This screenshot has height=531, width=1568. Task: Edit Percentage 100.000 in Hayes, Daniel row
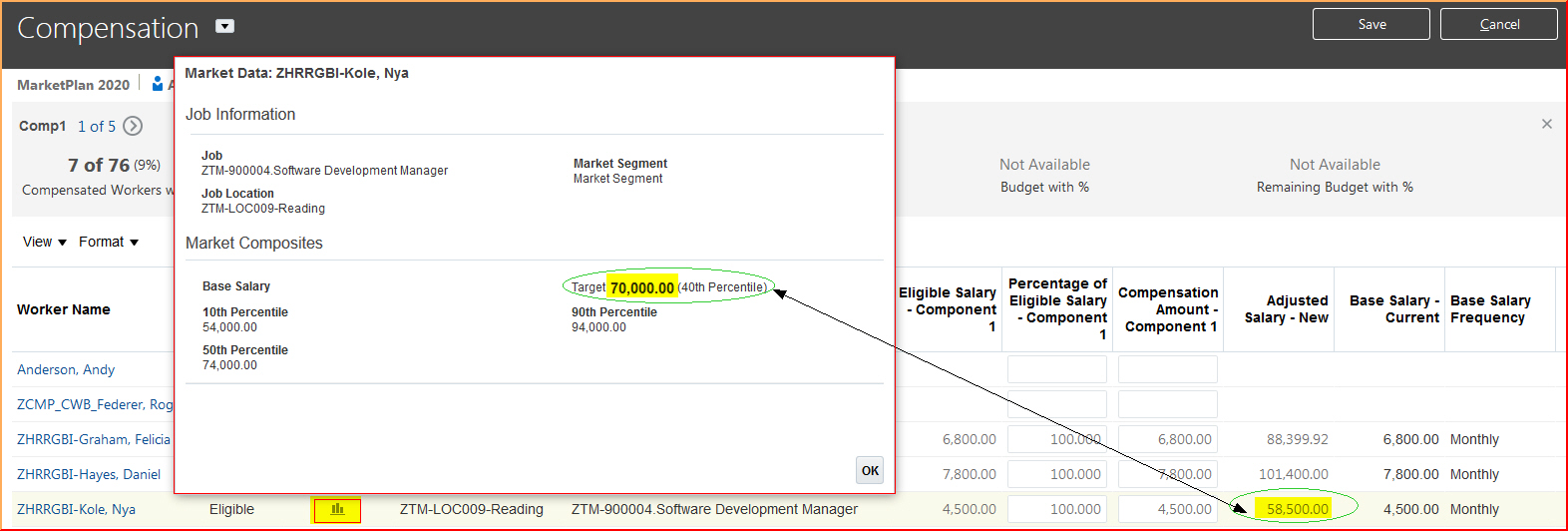(x=1057, y=474)
